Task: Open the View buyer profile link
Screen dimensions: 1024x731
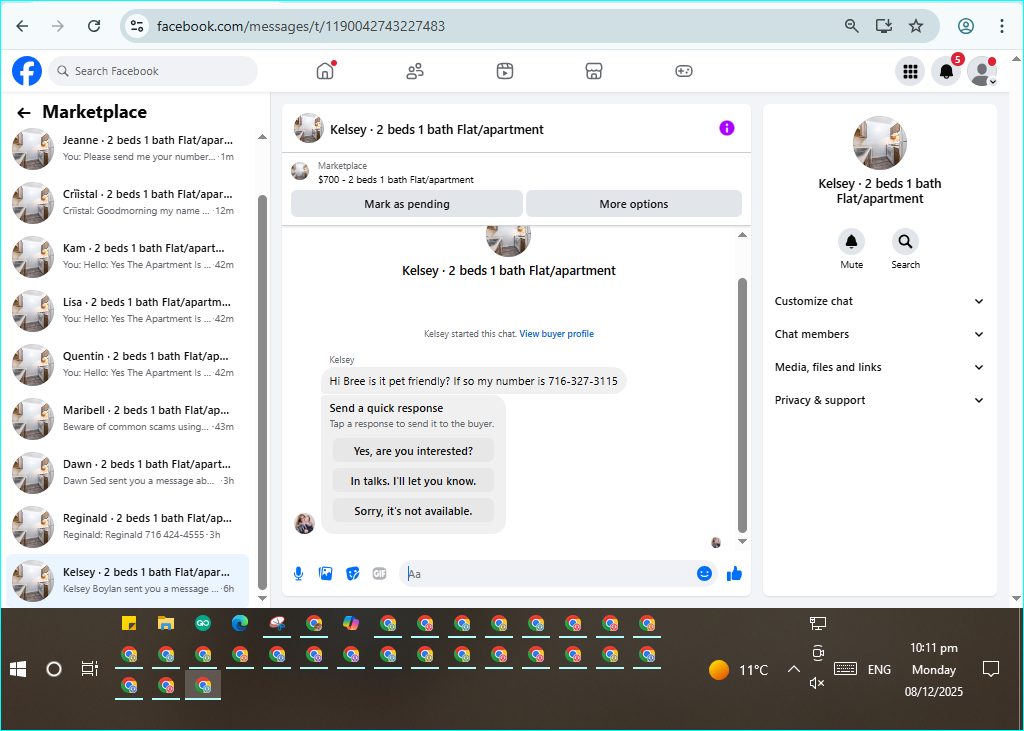Action: 556,334
